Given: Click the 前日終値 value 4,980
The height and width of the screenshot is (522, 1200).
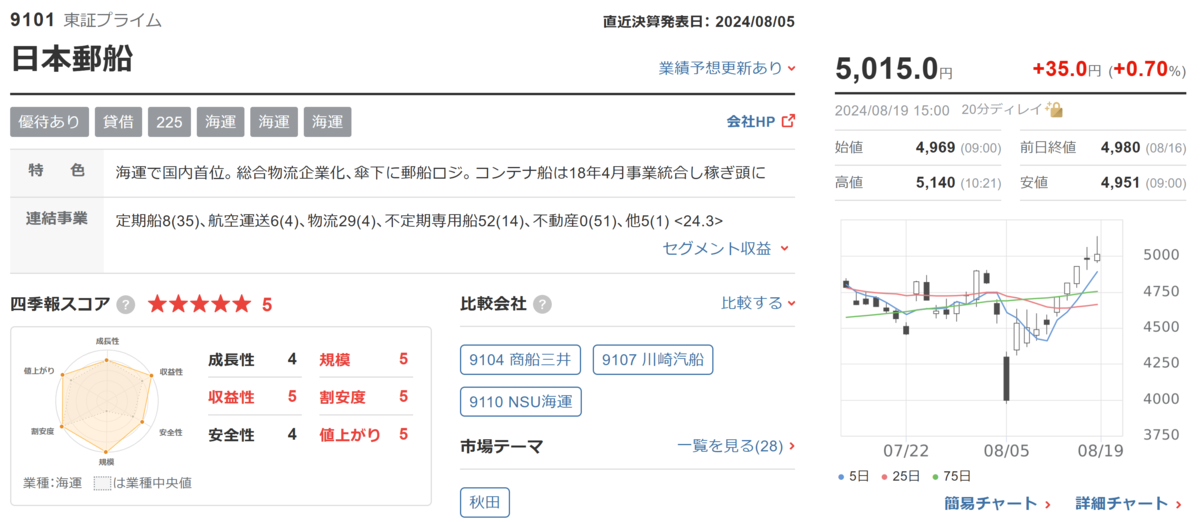Looking at the screenshot, I should 1120,148.
